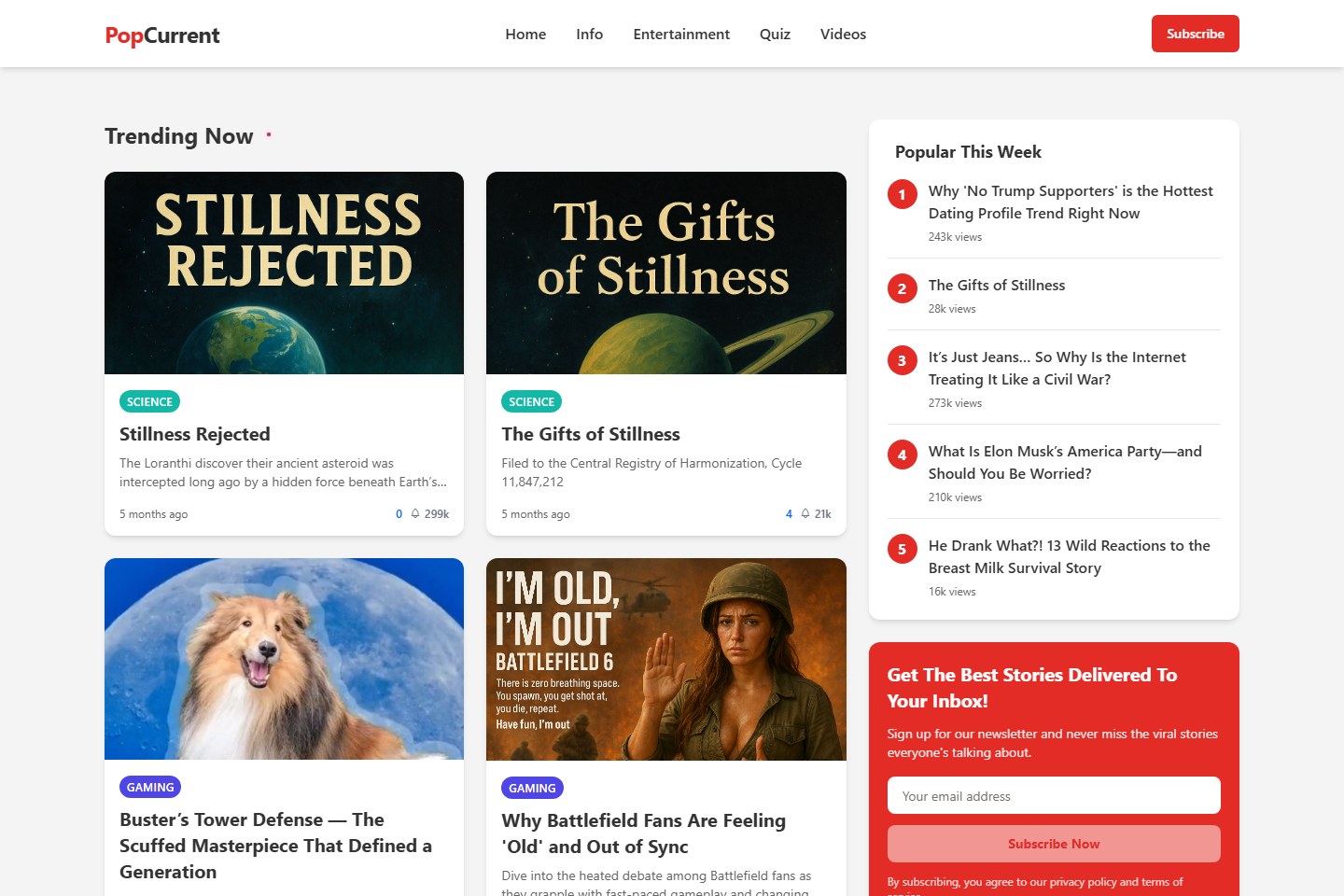Open the 'No Trump Supporters' dating trend story

pyautogui.click(x=1071, y=202)
